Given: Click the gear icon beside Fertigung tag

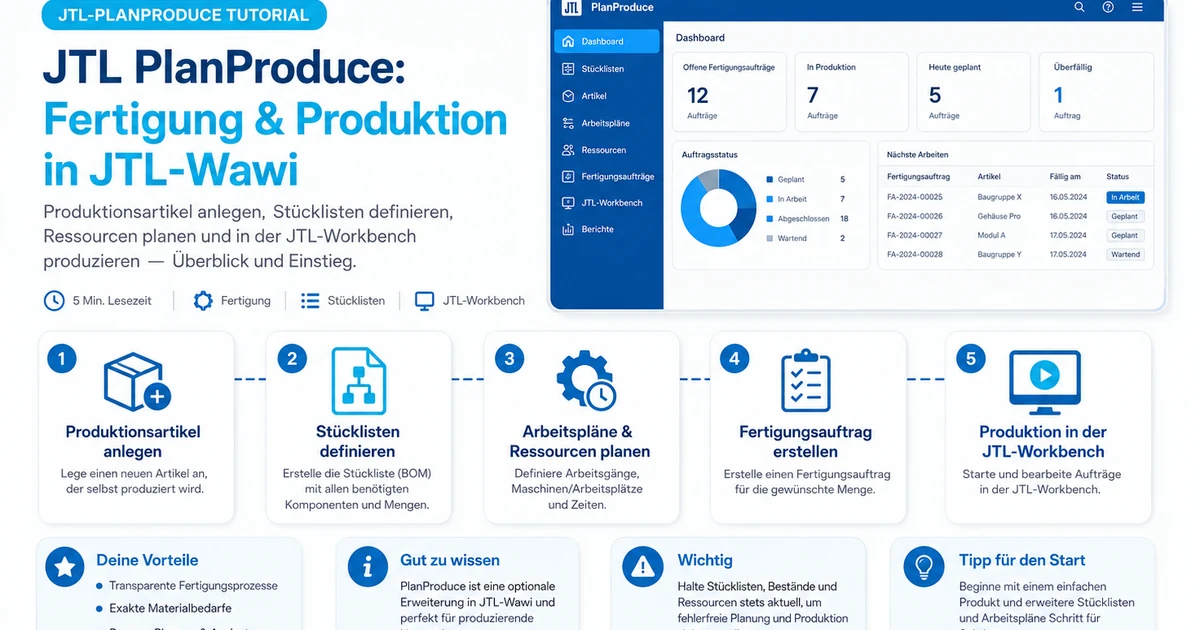Looking at the screenshot, I should (203, 301).
